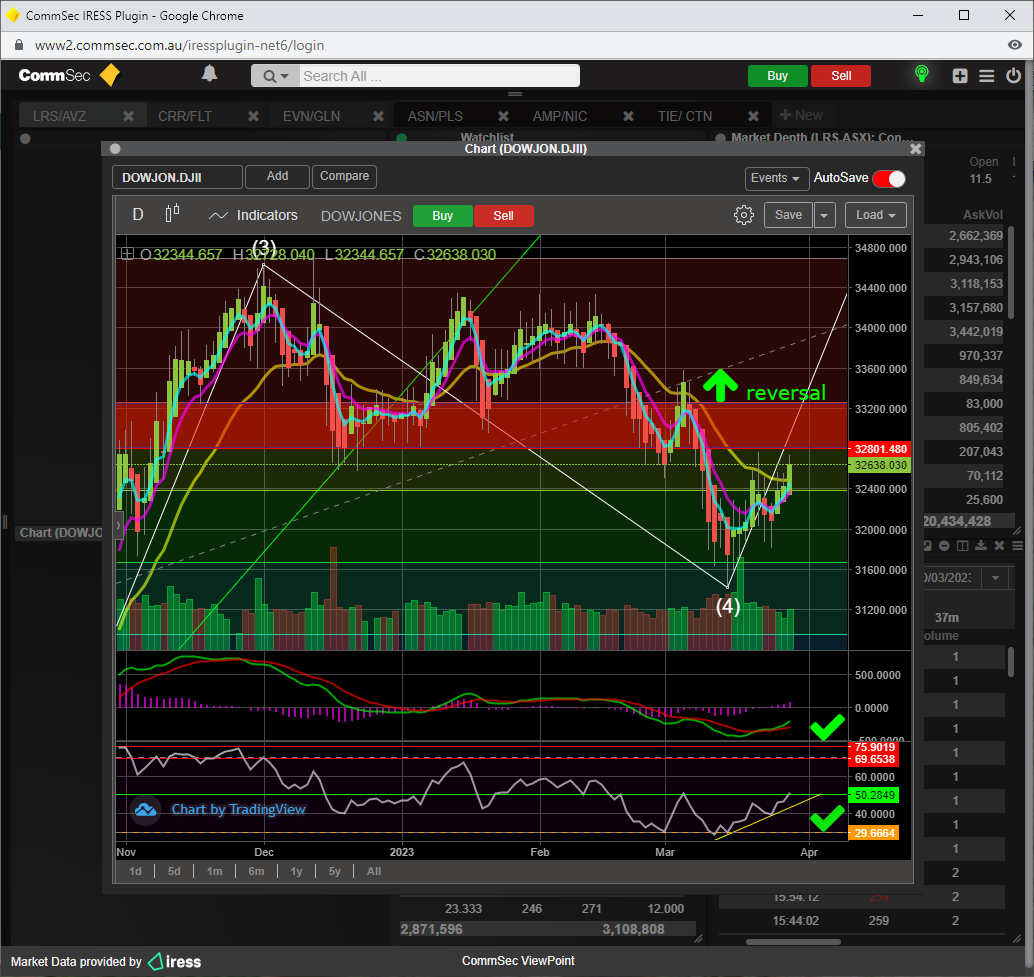Image resolution: width=1034 pixels, height=977 pixels.
Task: Open the date dropdown beside 03/2023
Action: 995,577
